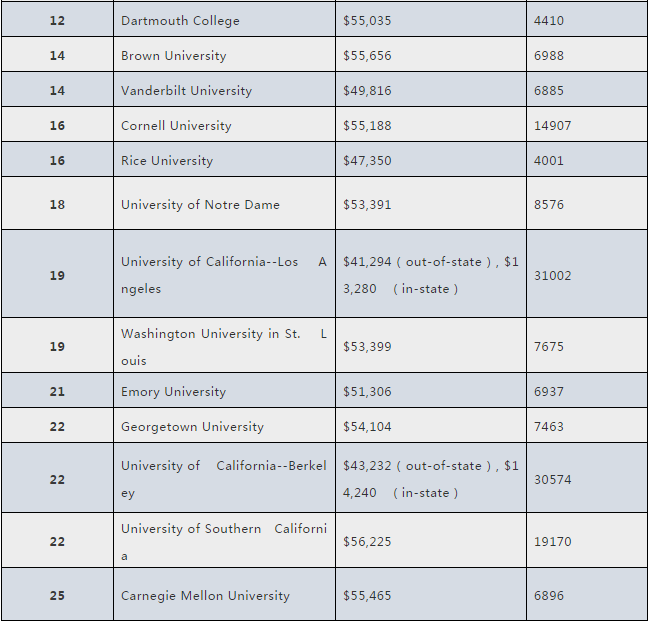Click the $47,350 tuition value
The width and height of the screenshot is (650, 621).
367,161
